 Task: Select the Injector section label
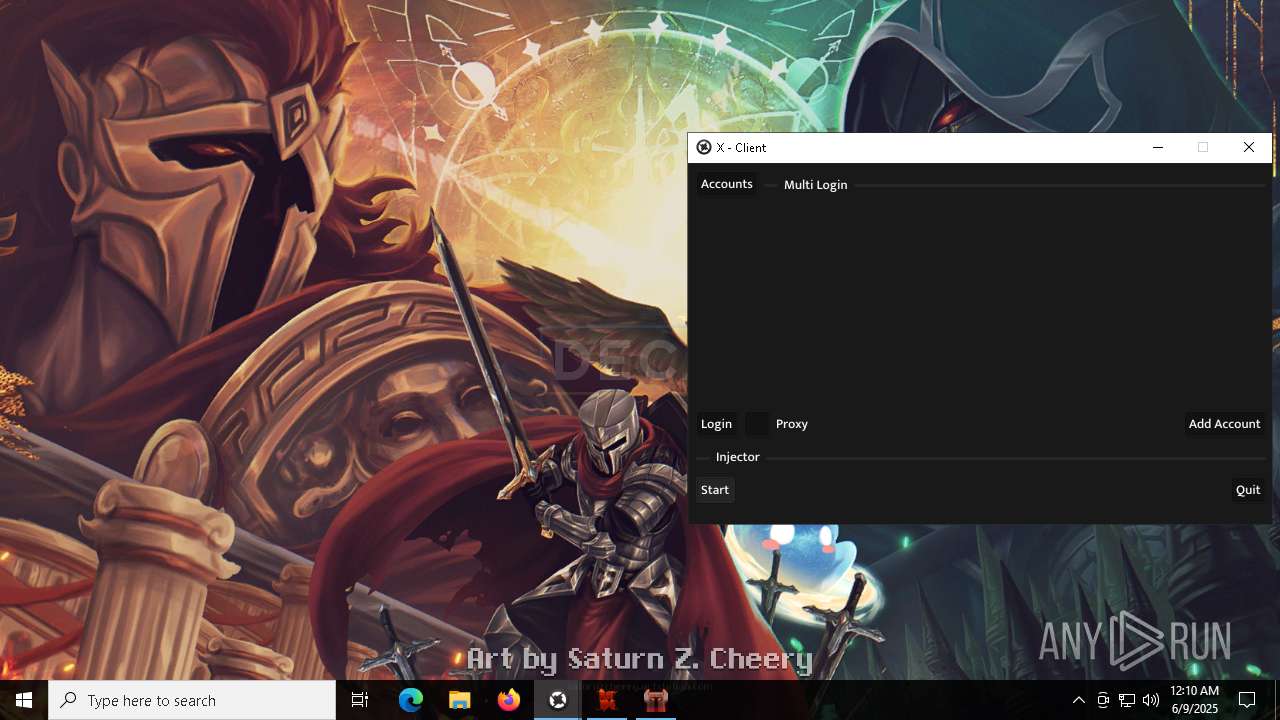pos(738,457)
